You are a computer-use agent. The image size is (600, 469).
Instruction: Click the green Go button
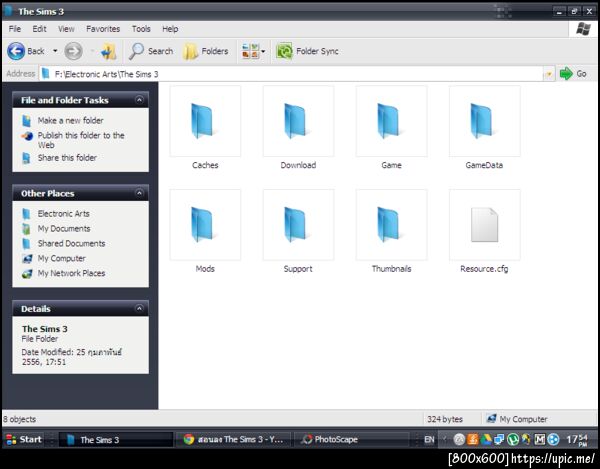573,73
